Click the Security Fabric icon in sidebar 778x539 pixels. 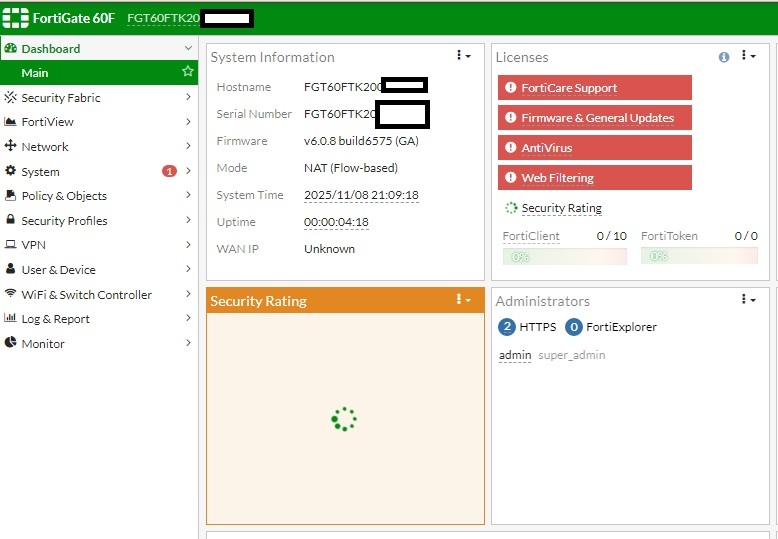(x=10, y=97)
